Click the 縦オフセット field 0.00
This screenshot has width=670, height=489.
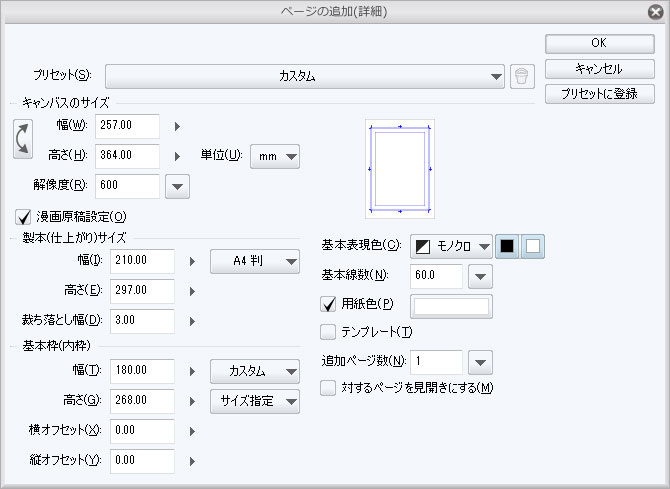pos(142,461)
